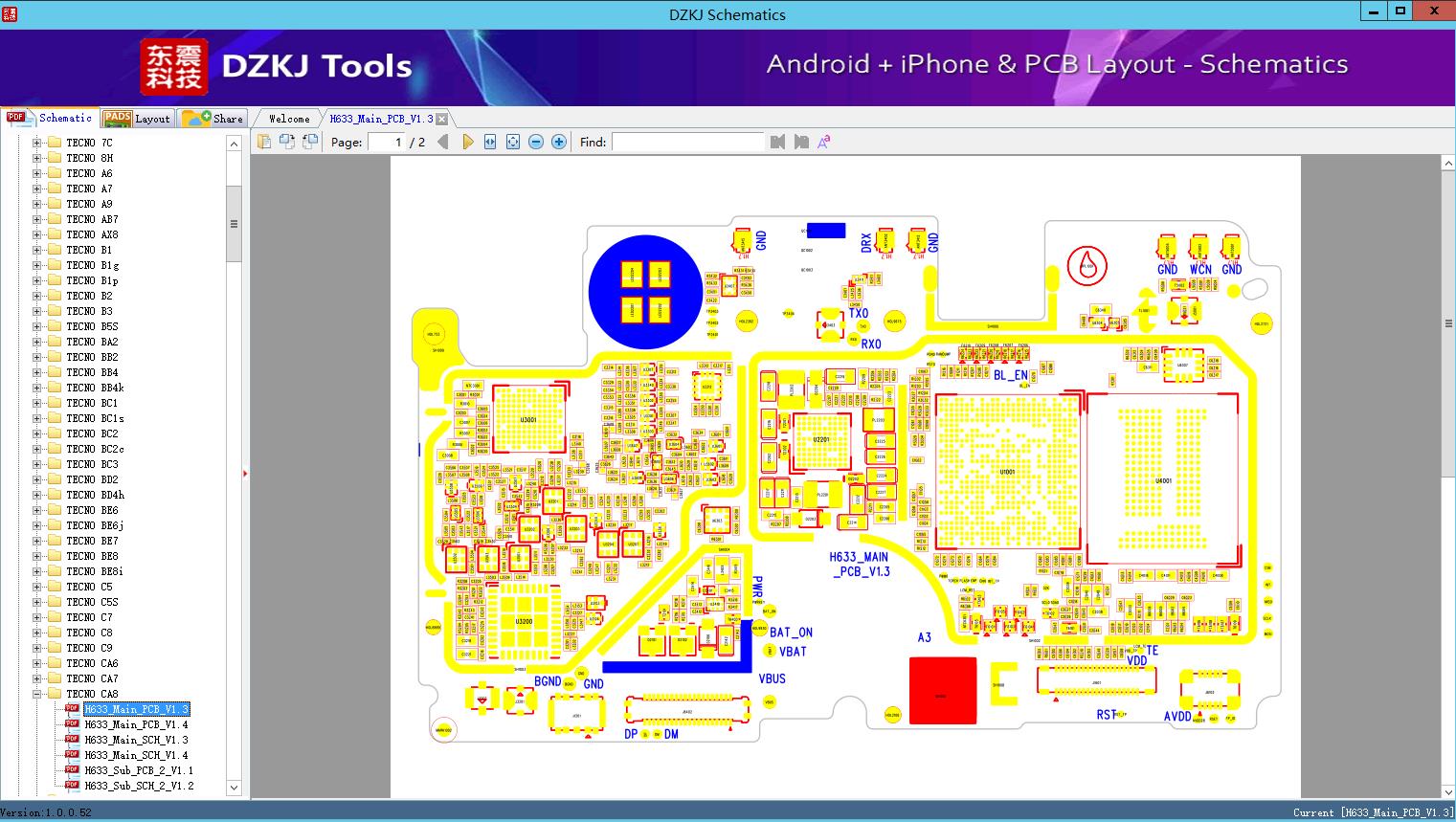The image size is (1456, 822).
Task: Switch to the Schematic tab
Action: [51, 118]
